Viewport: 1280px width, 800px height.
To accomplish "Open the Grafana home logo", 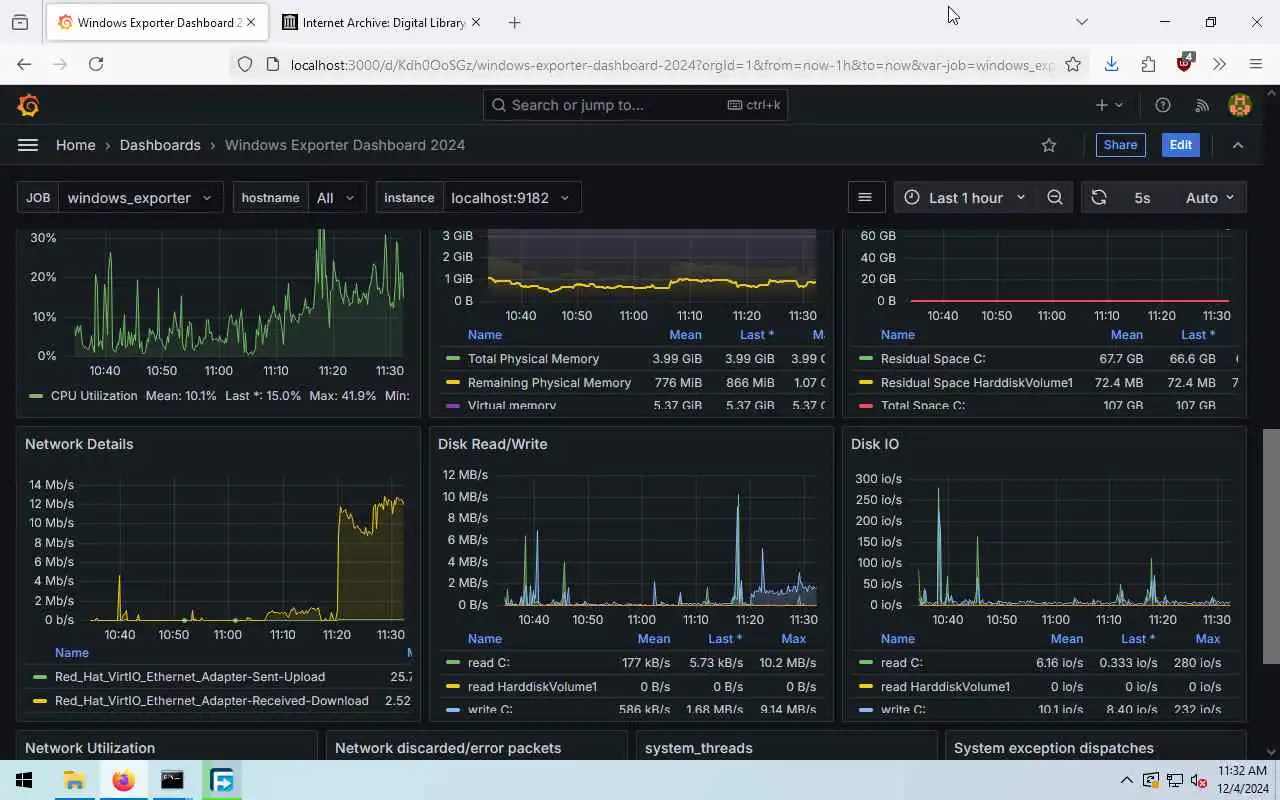I will point(28,105).
